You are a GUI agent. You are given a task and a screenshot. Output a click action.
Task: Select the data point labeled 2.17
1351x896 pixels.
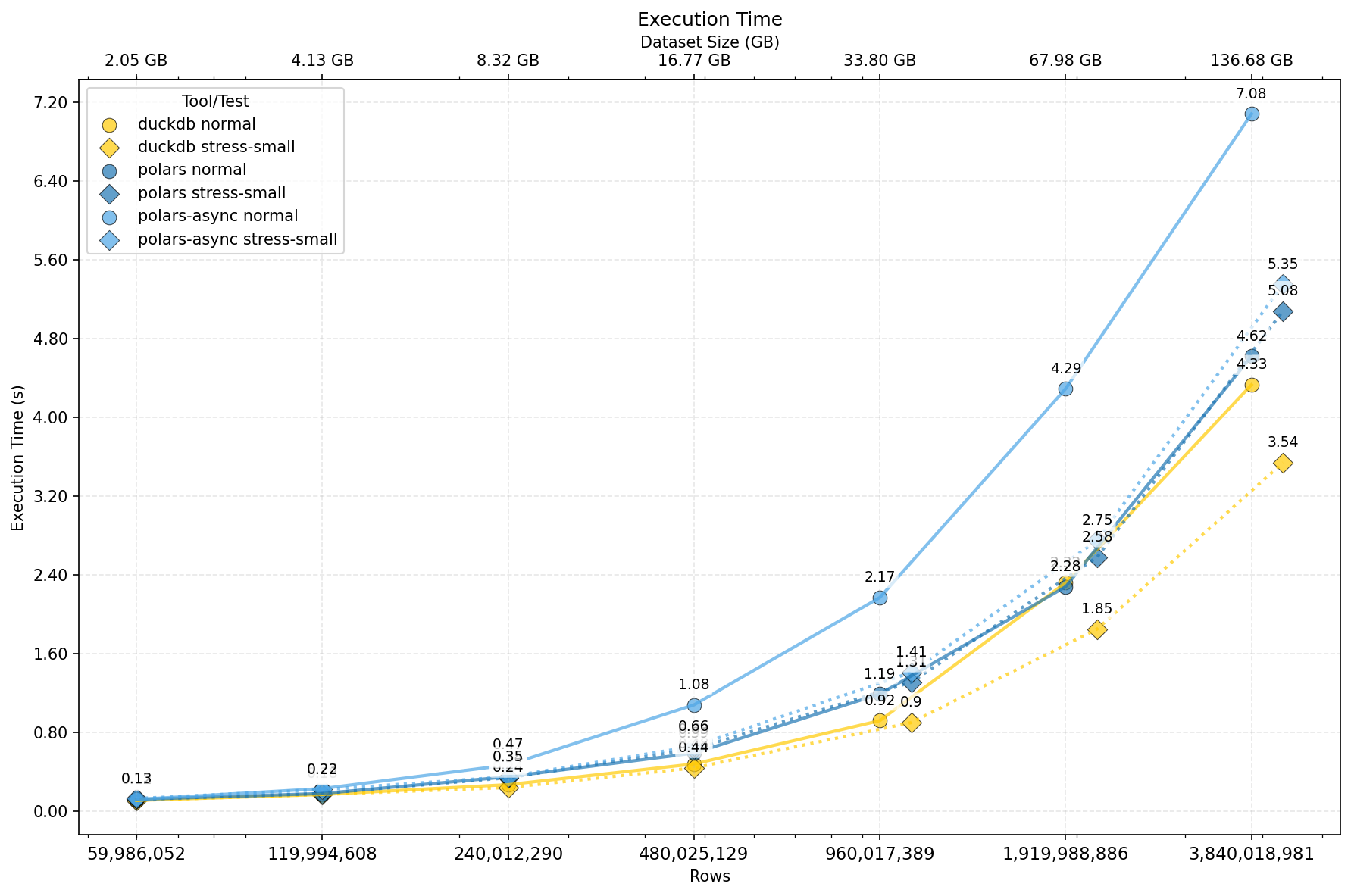pos(880,598)
